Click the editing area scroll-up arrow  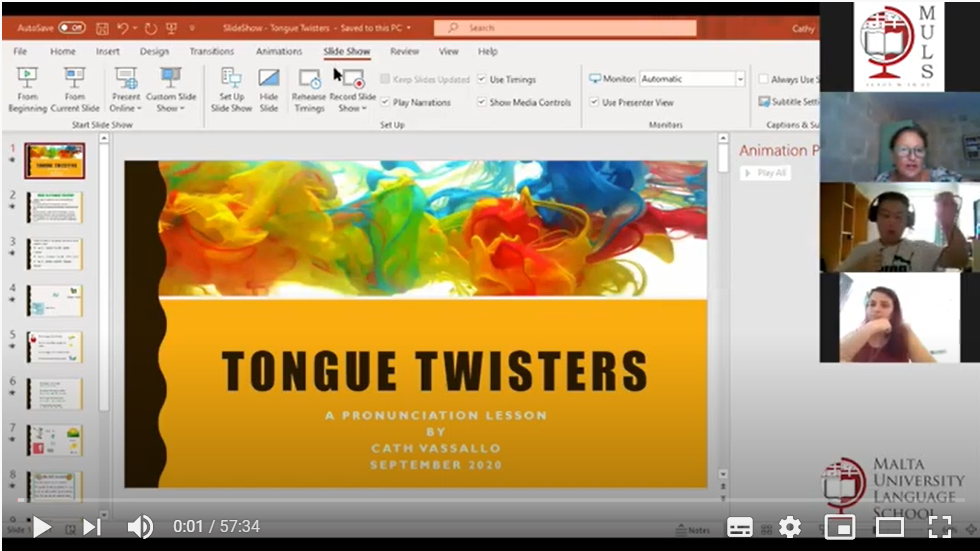pos(723,138)
